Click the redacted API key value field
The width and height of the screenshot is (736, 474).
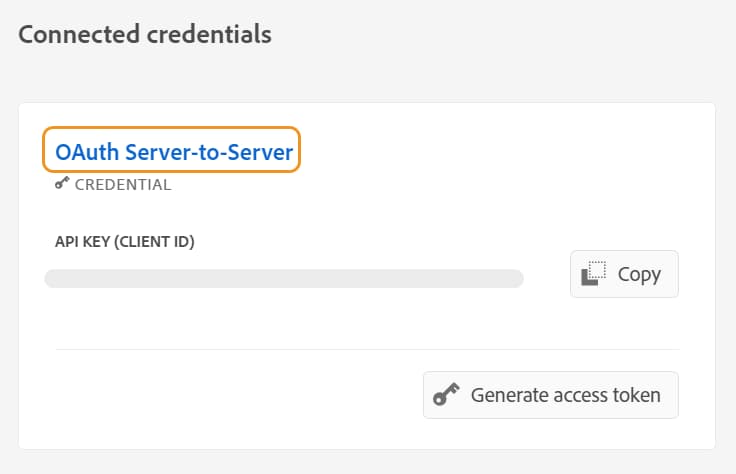pyautogui.click(x=284, y=278)
